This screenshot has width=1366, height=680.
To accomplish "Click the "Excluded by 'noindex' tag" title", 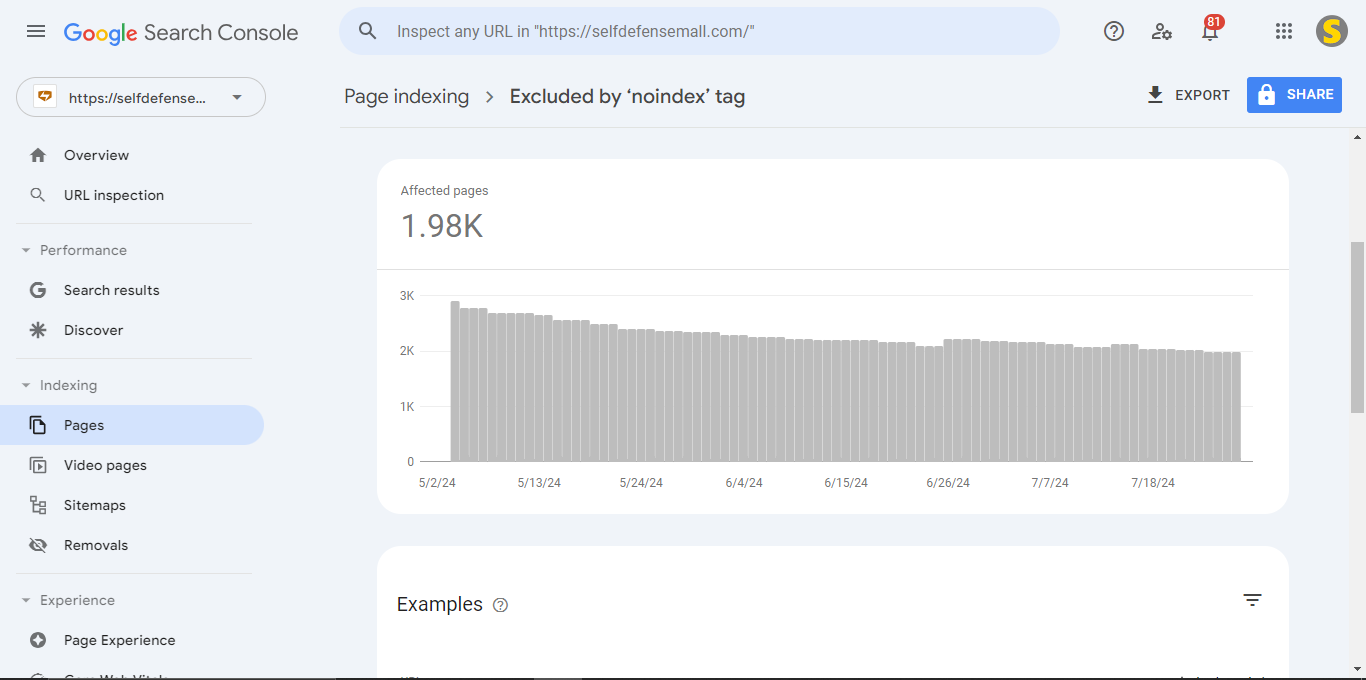I will click(x=627, y=96).
